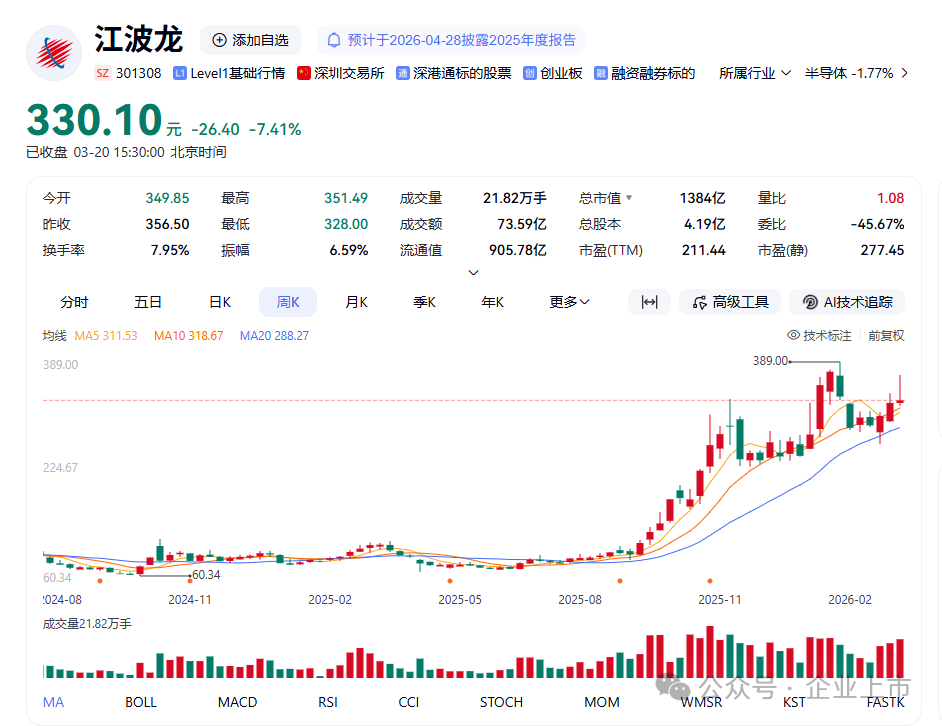Select the 周K chart tab
Screen dimensions: 942x726
click(288, 302)
